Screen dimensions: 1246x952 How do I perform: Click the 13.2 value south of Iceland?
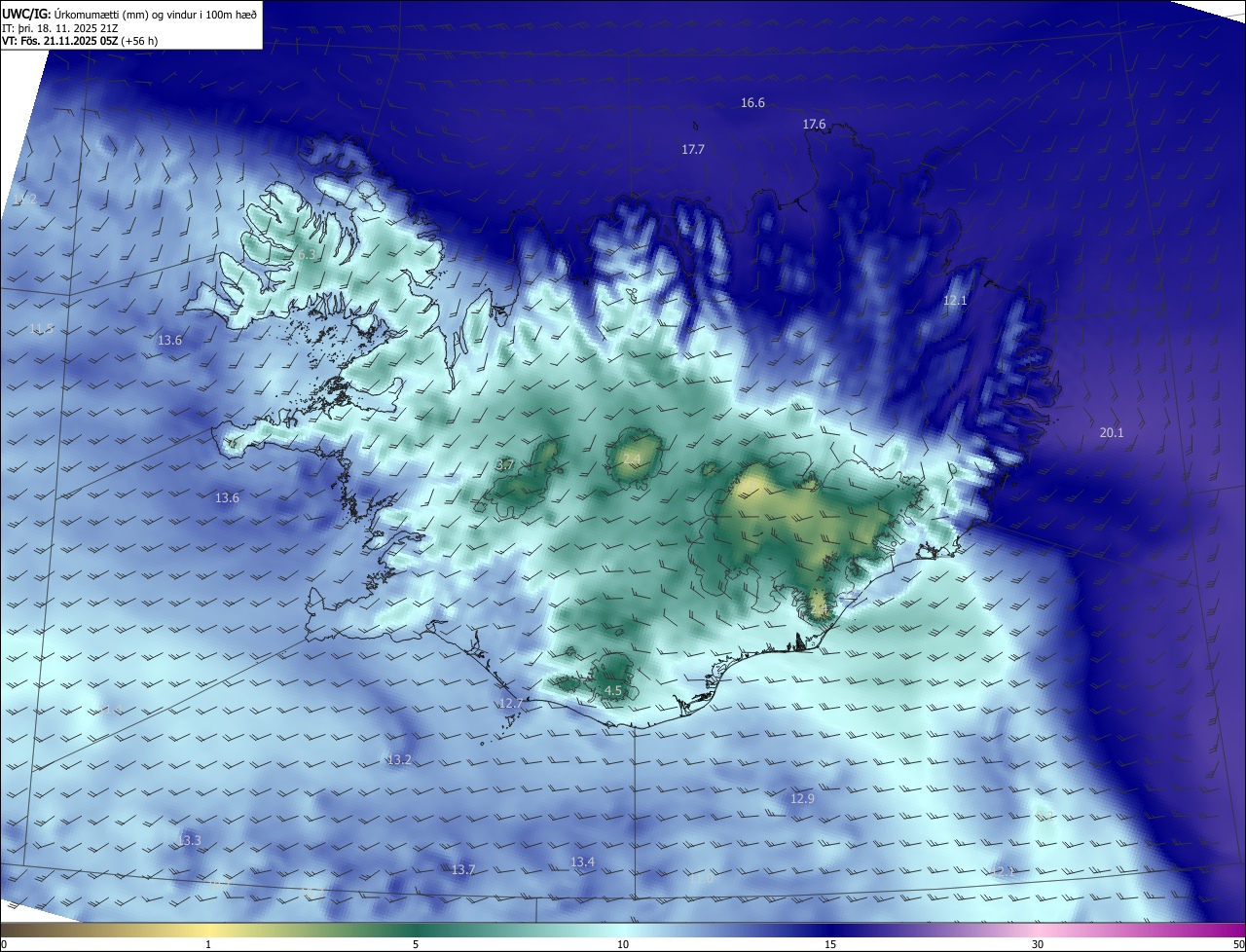coord(399,759)
